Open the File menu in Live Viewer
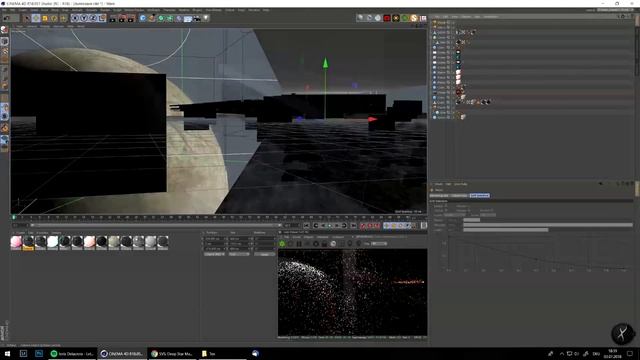The height and width of the screenshot is (360, 640). point(287,237)
